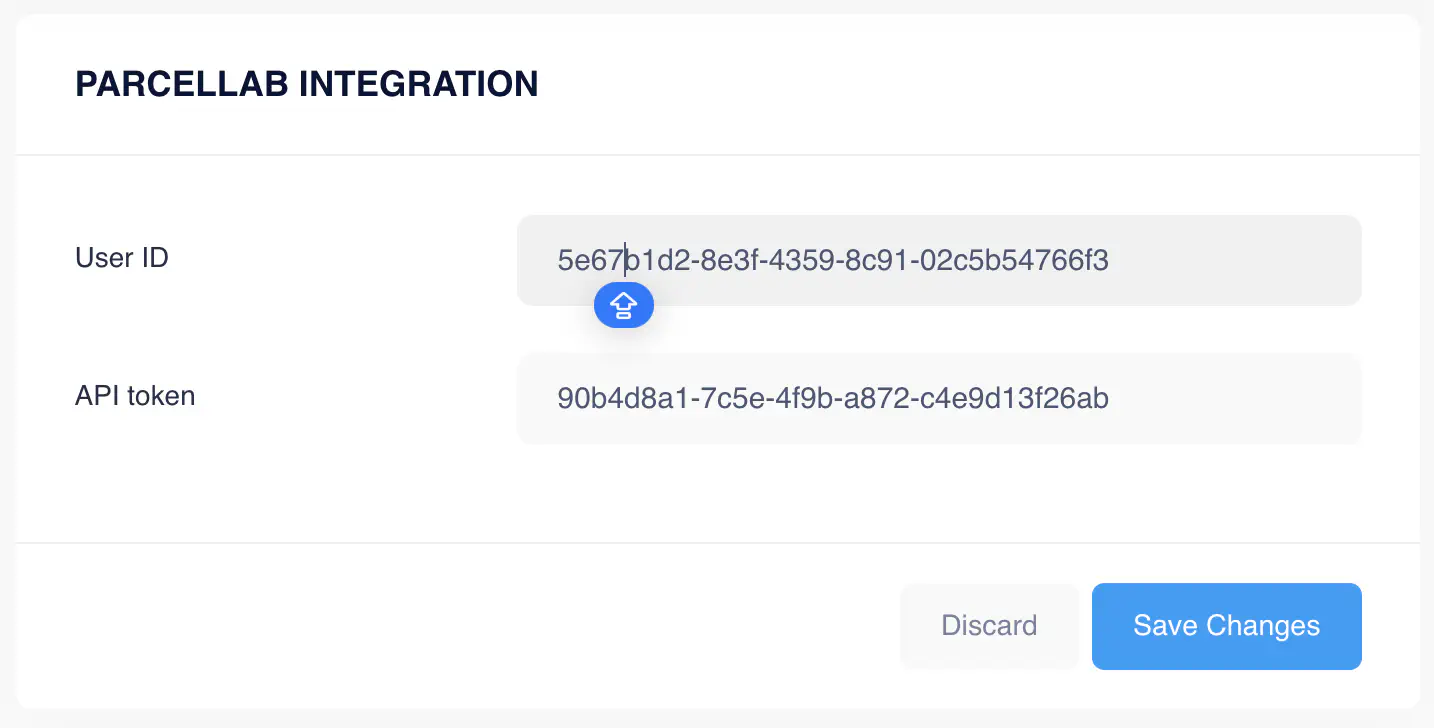Select the User ID label text
1434x728 pixels.
[121, 258]
